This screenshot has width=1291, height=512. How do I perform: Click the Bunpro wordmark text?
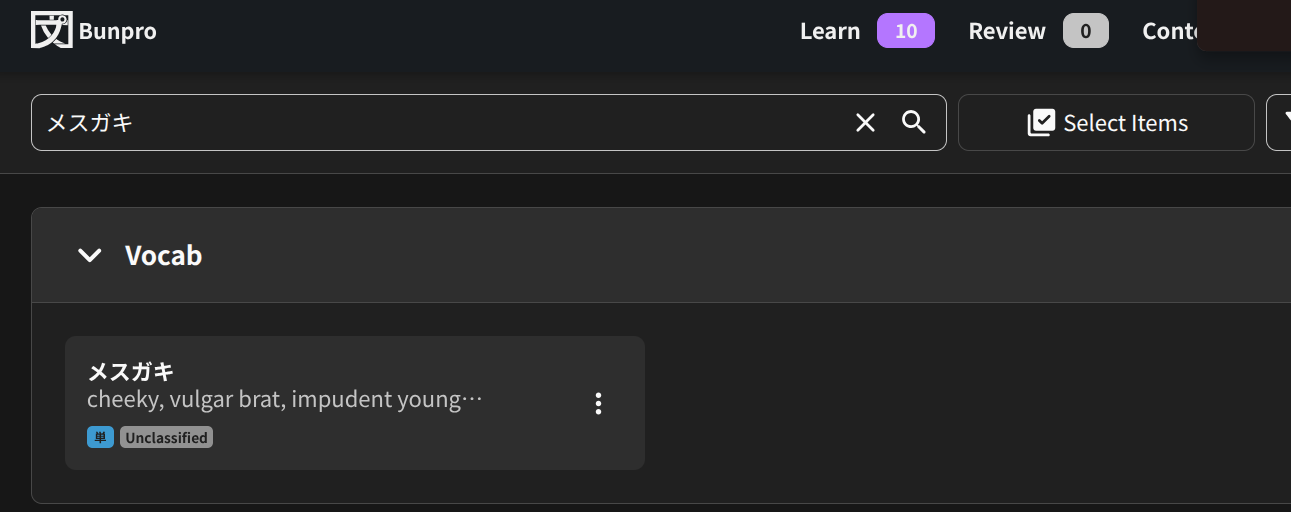pyautogui.click(x=118, y=32)
